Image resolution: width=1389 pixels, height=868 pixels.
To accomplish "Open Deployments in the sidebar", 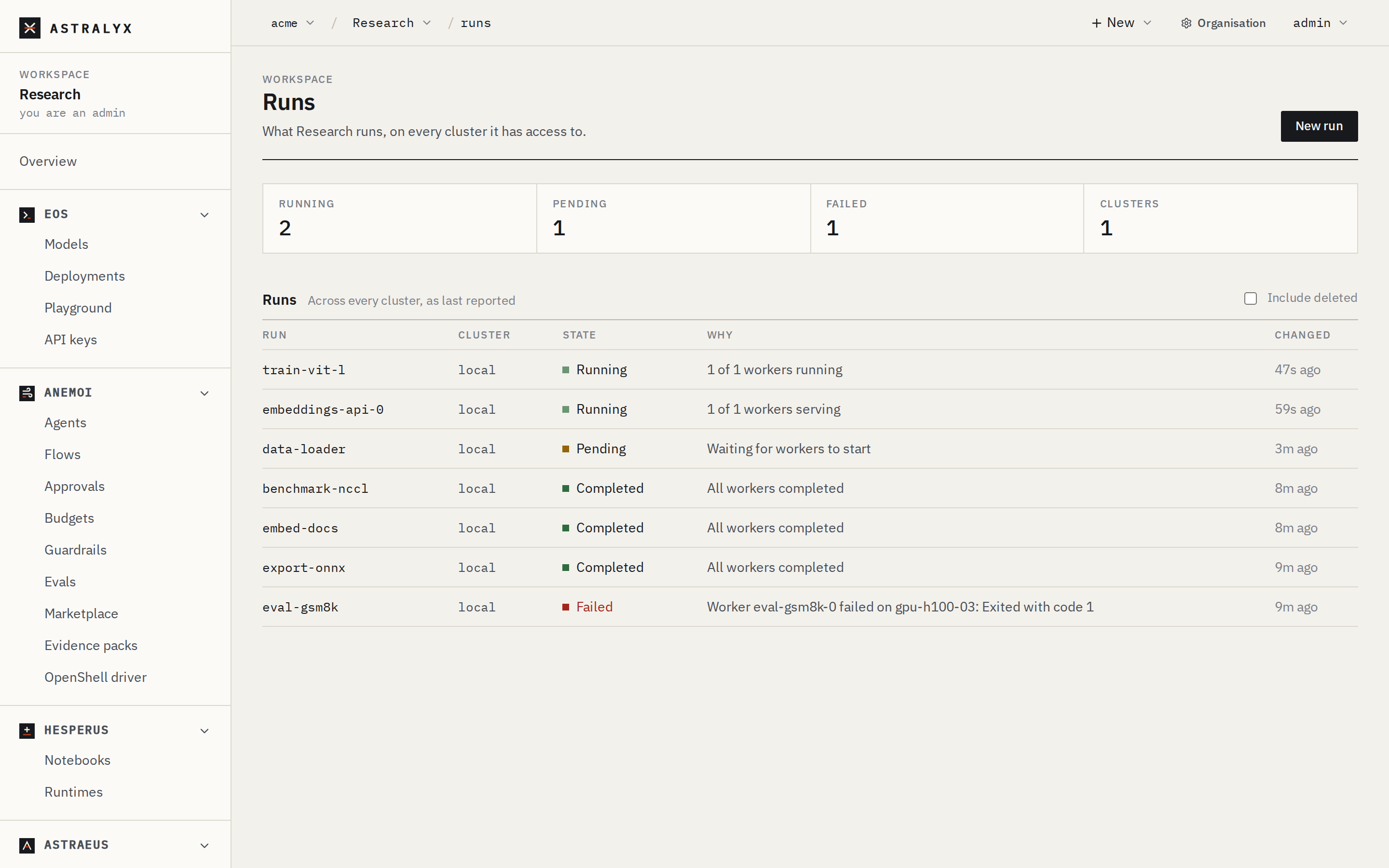I will [85, 276].
